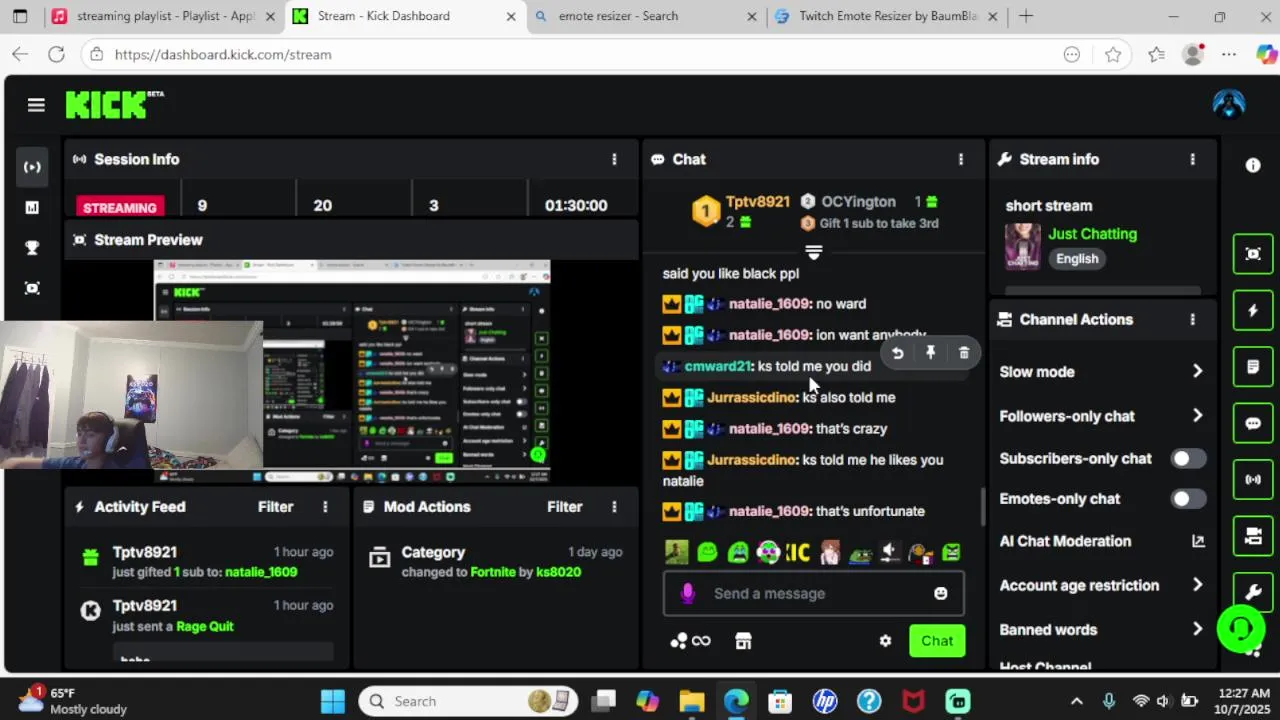The image size is (1280, 720).
Task: Click reply icon on cmward21 message
Action: tap(897, 353)
